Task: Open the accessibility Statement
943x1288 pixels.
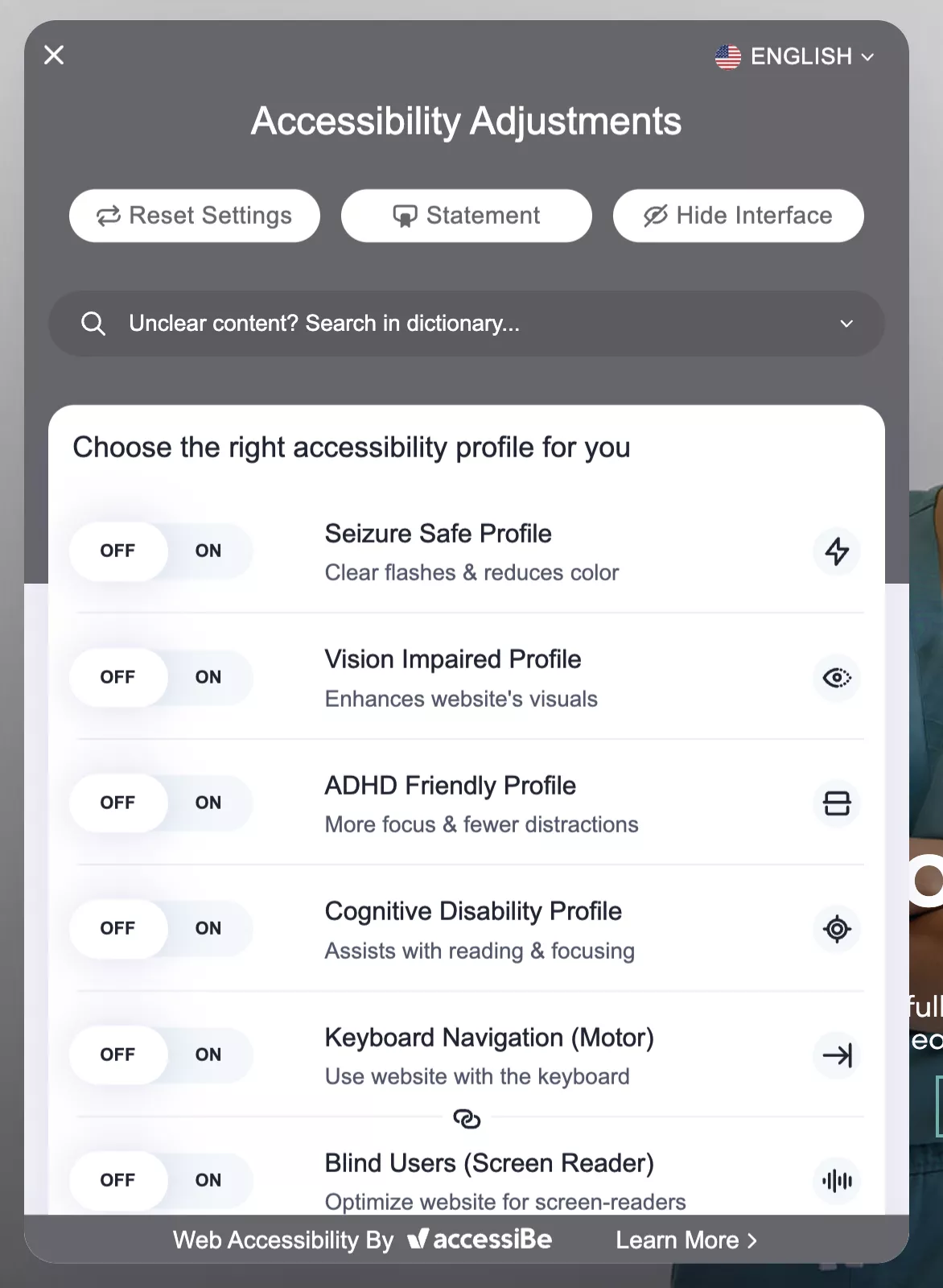Action: click(x=467, y=216)
